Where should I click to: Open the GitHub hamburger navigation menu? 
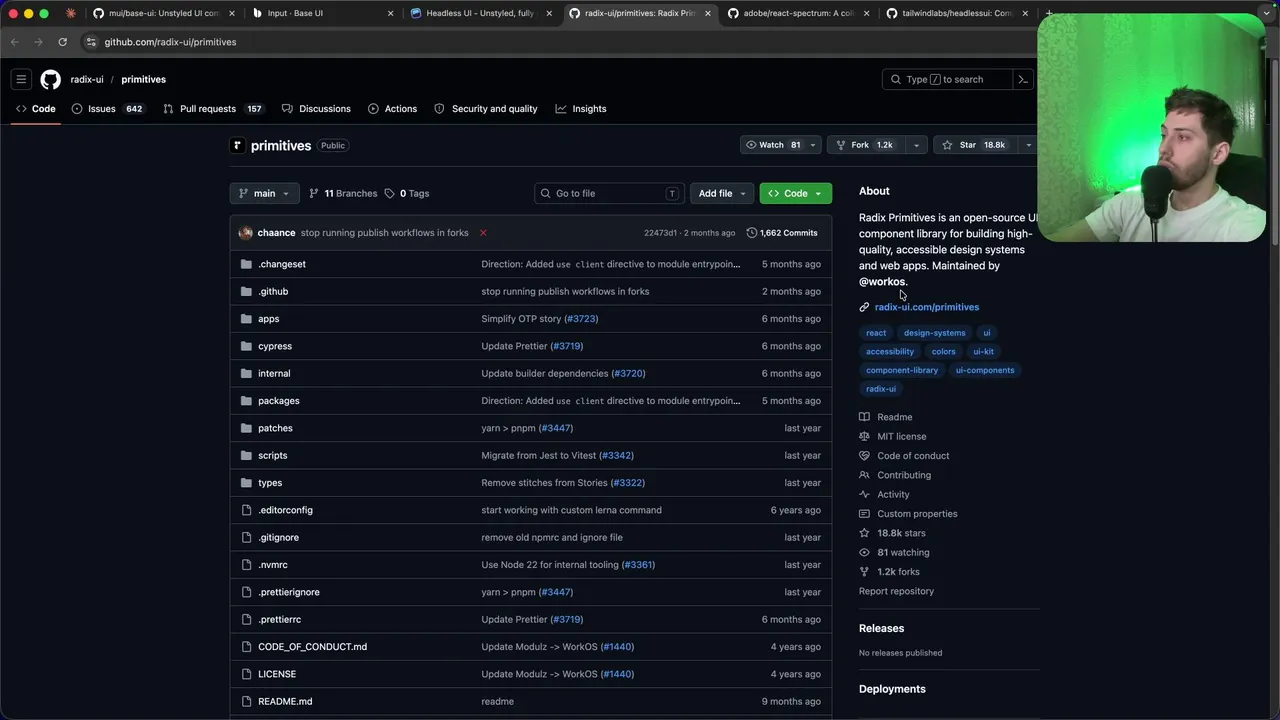pos(21,79)
